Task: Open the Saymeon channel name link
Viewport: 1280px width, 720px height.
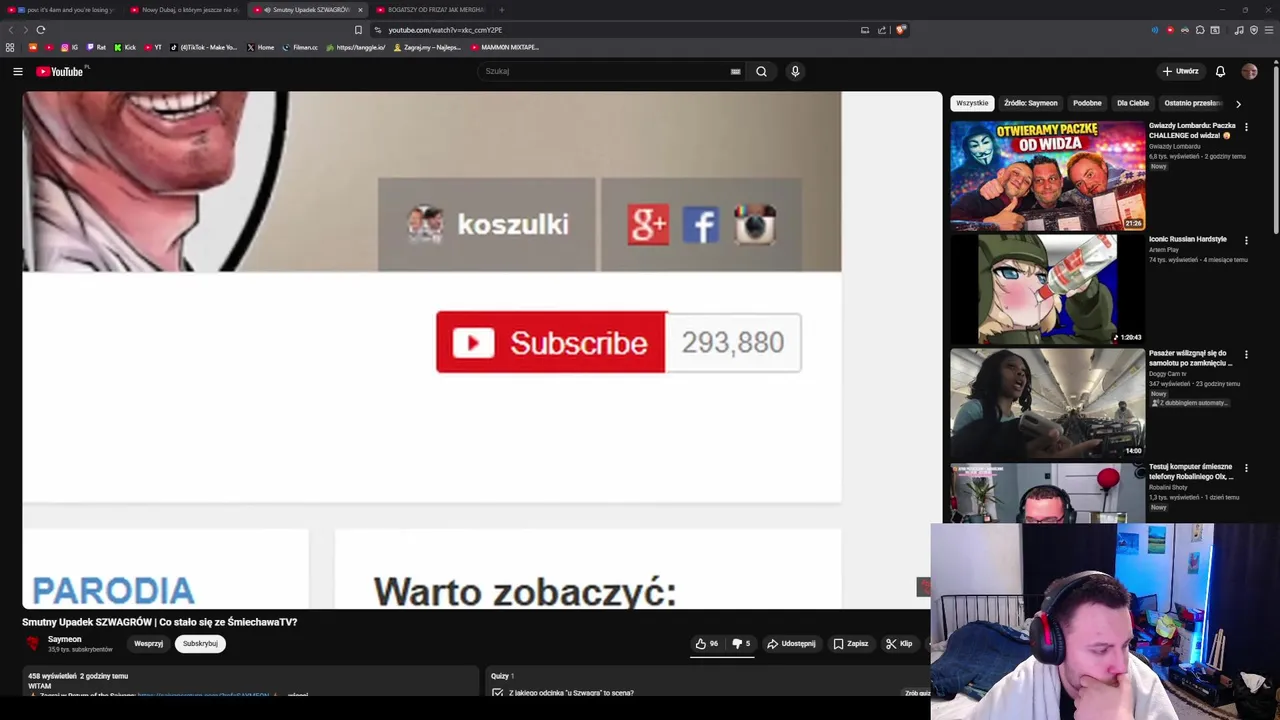Action: click(65, 639)
